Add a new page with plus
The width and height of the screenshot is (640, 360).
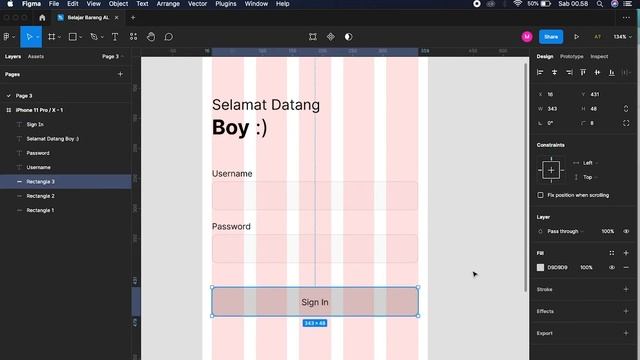coord(120,74)
